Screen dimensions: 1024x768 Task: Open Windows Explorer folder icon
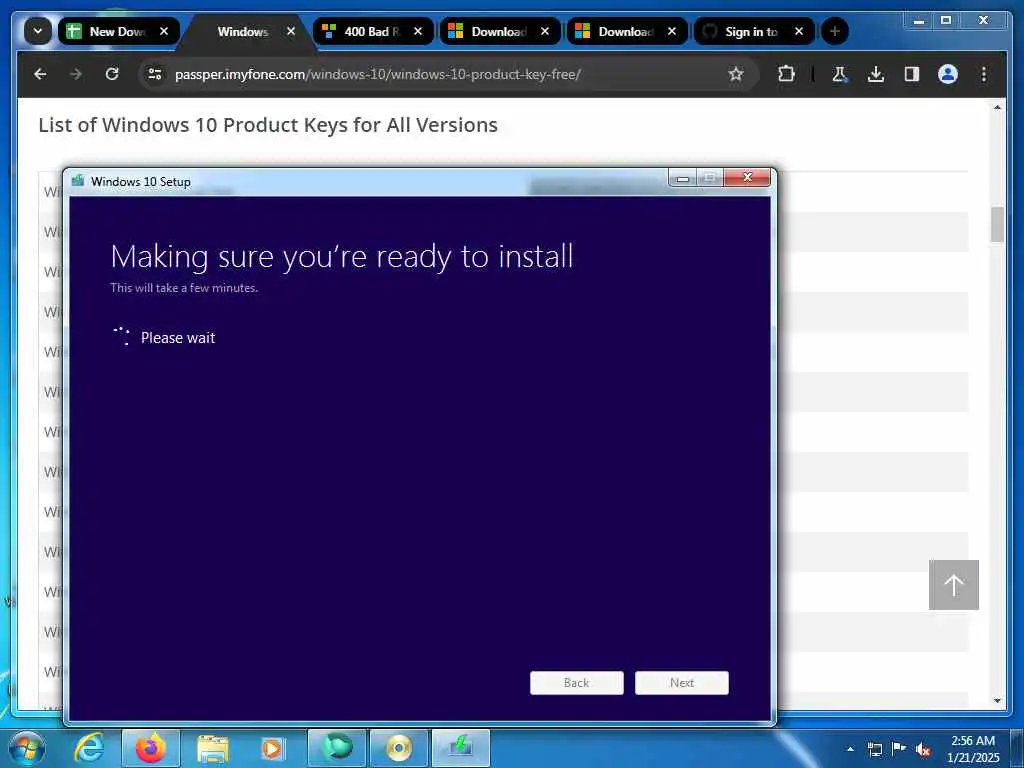(213, 748)
